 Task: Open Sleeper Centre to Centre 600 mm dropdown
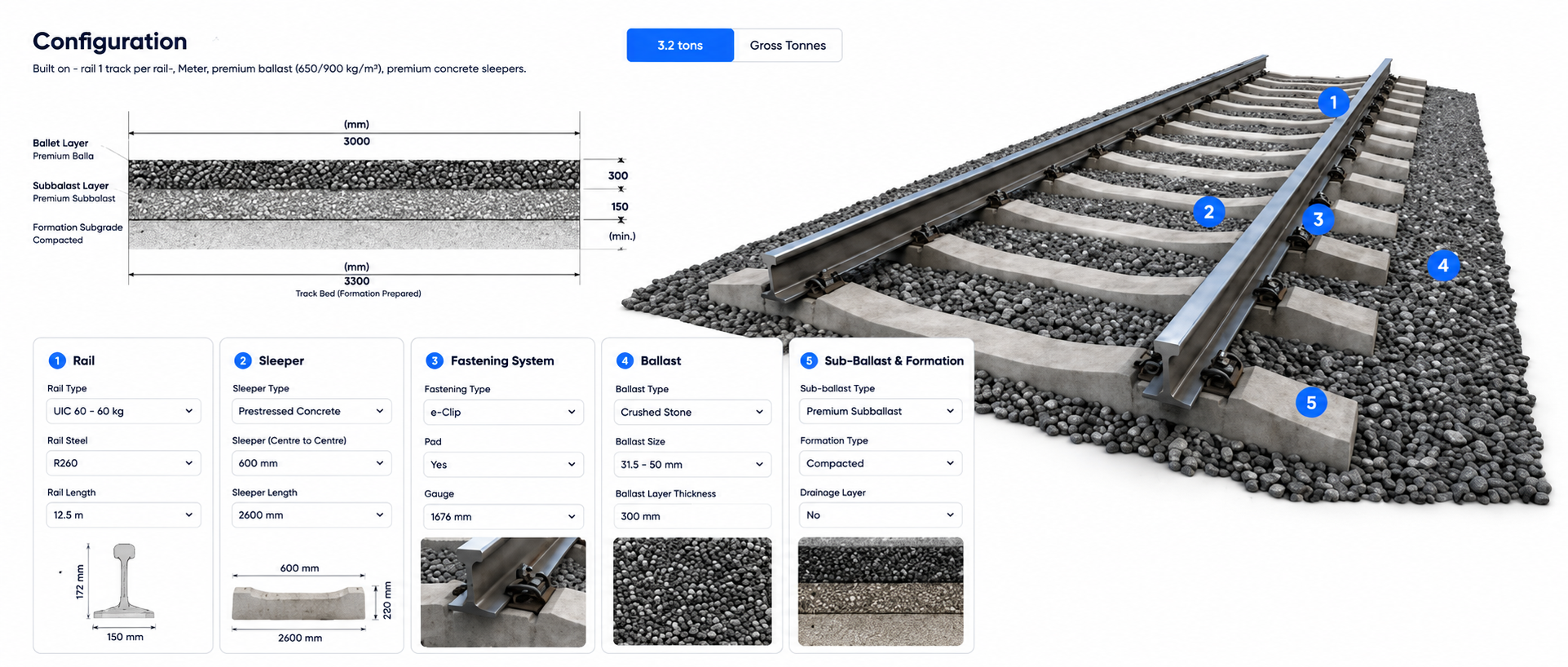311,463
